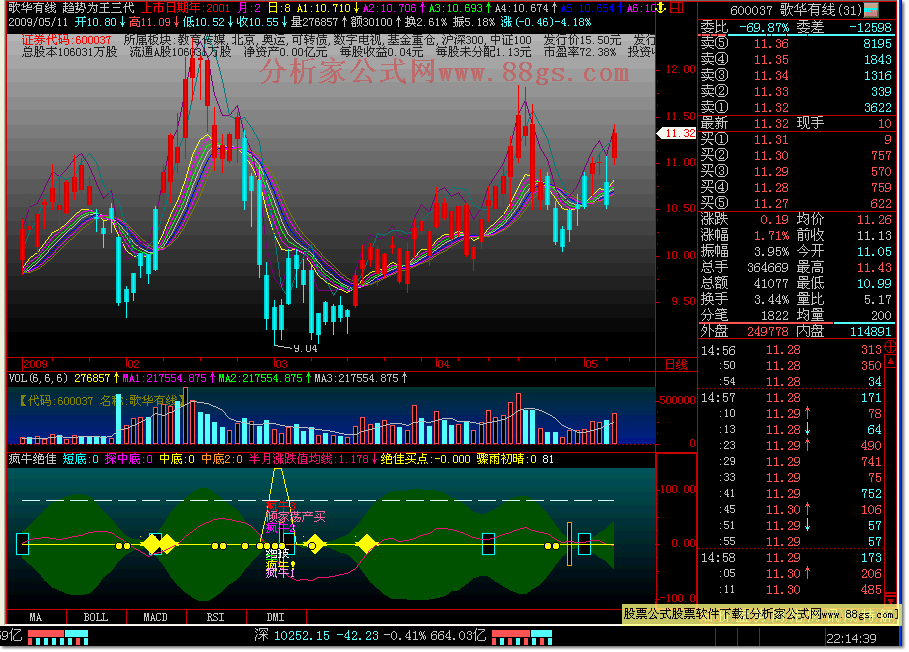Click the 03 month marker on the time axis
909x652 pixels.
tap(281, 365)
